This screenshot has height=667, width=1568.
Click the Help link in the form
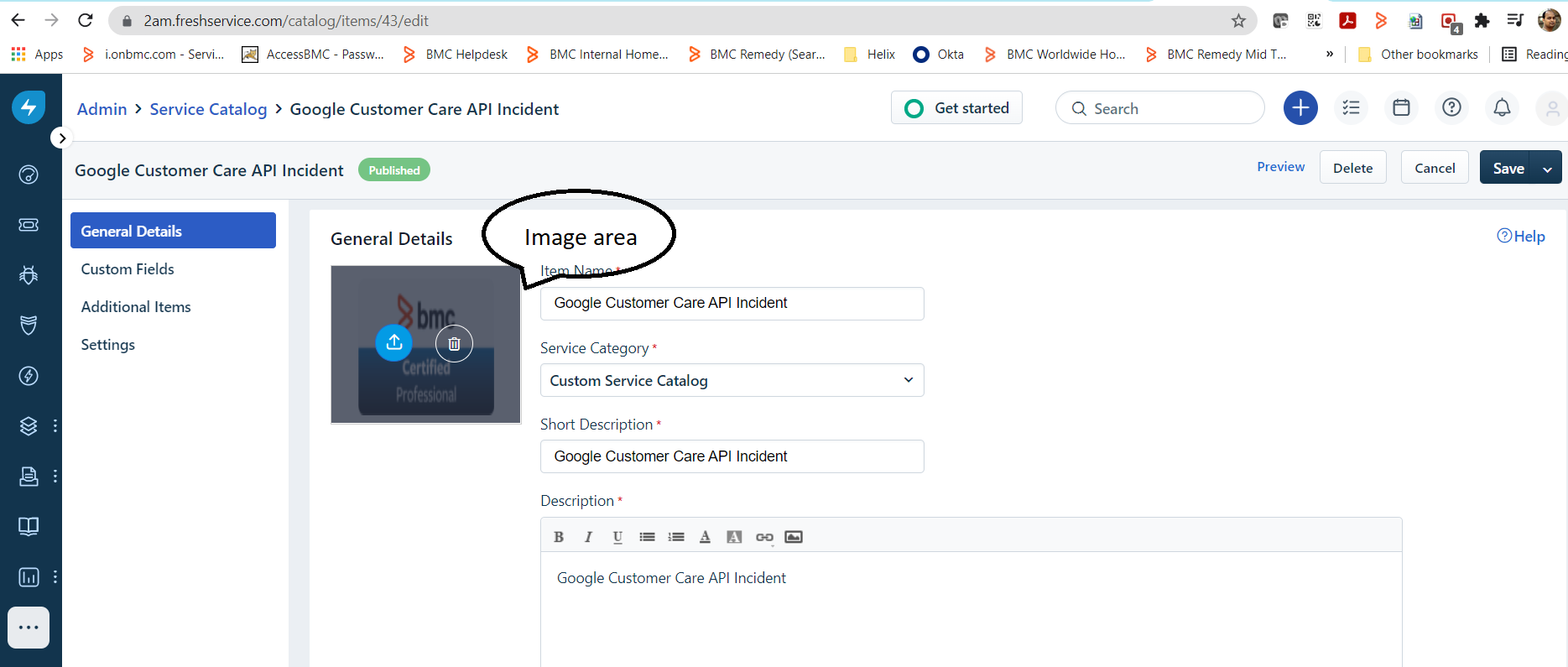point(1521,237)
